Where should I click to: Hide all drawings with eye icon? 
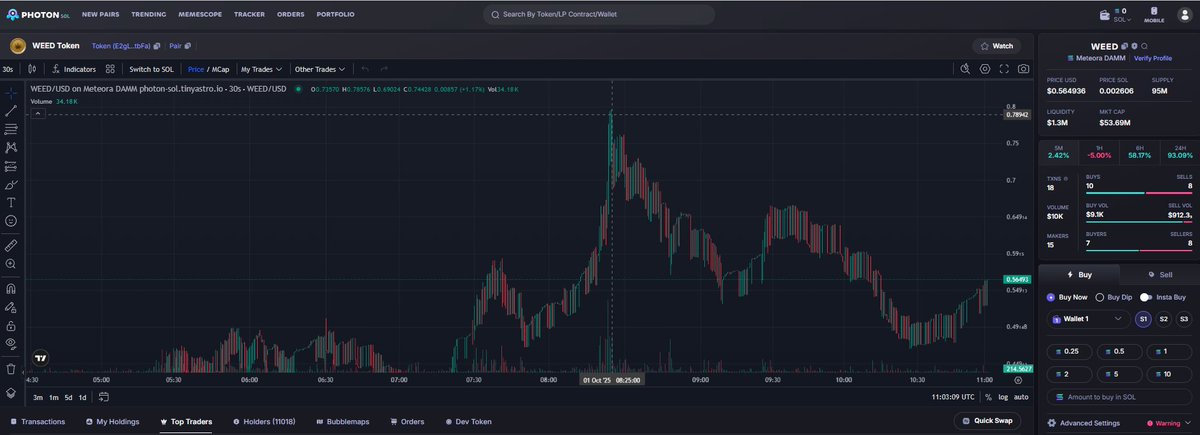point(11,343)
